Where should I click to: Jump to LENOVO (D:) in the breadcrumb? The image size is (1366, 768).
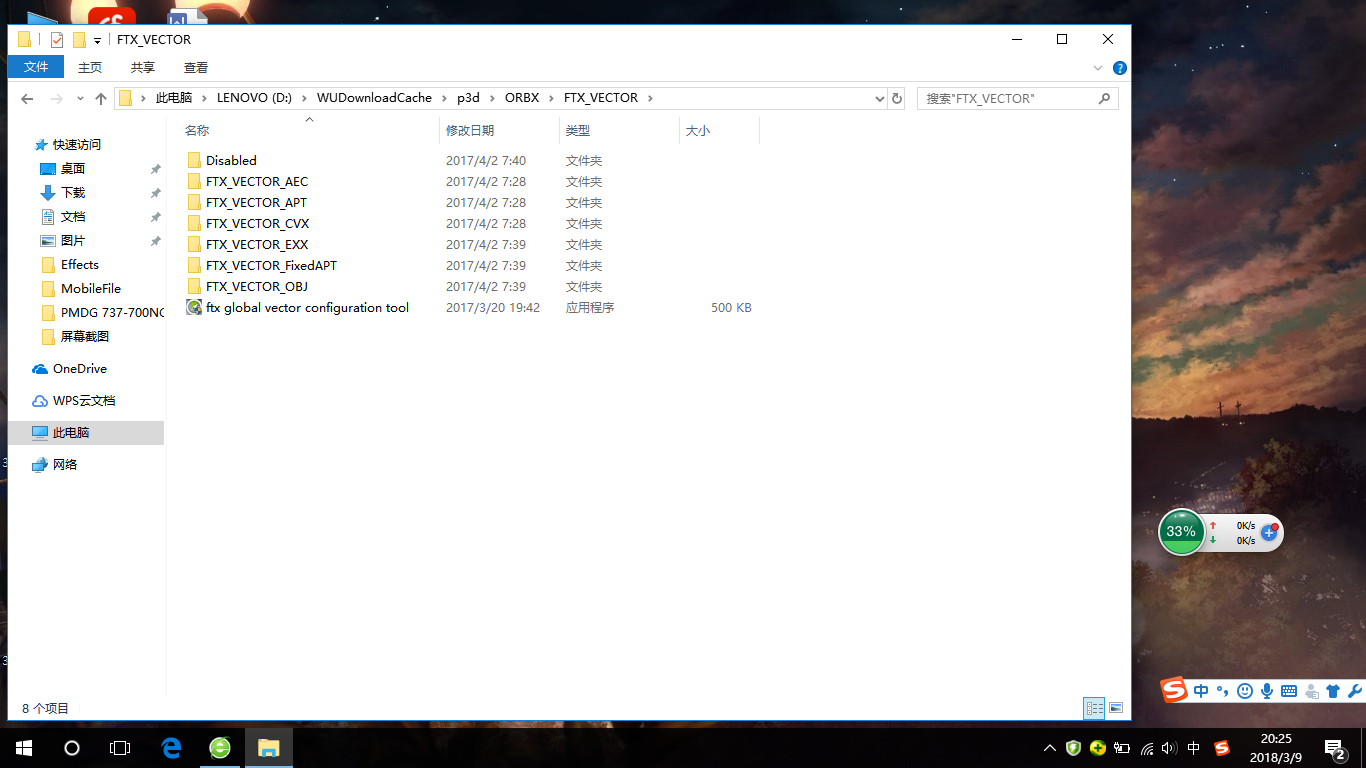coord(254,98)
